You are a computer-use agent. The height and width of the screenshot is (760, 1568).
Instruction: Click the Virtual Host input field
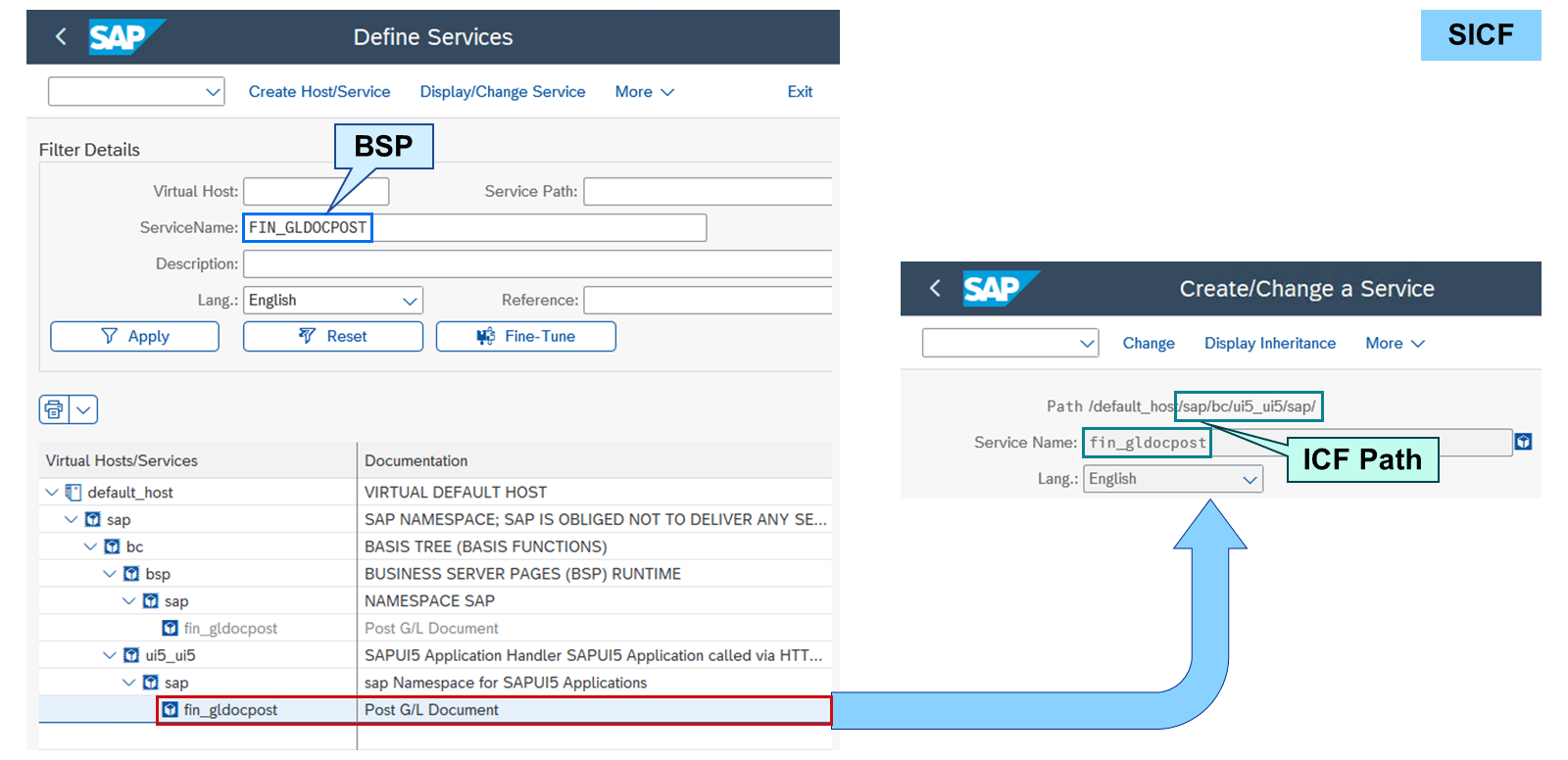(x=317, y=192)
